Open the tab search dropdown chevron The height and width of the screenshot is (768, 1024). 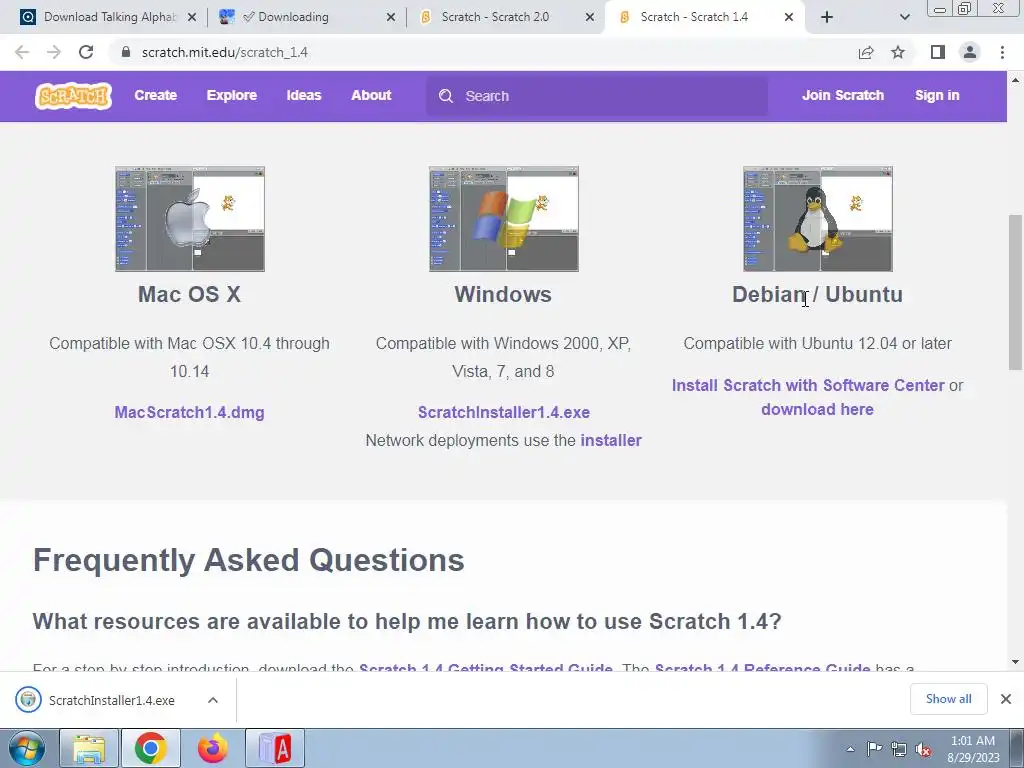point(904,17)
